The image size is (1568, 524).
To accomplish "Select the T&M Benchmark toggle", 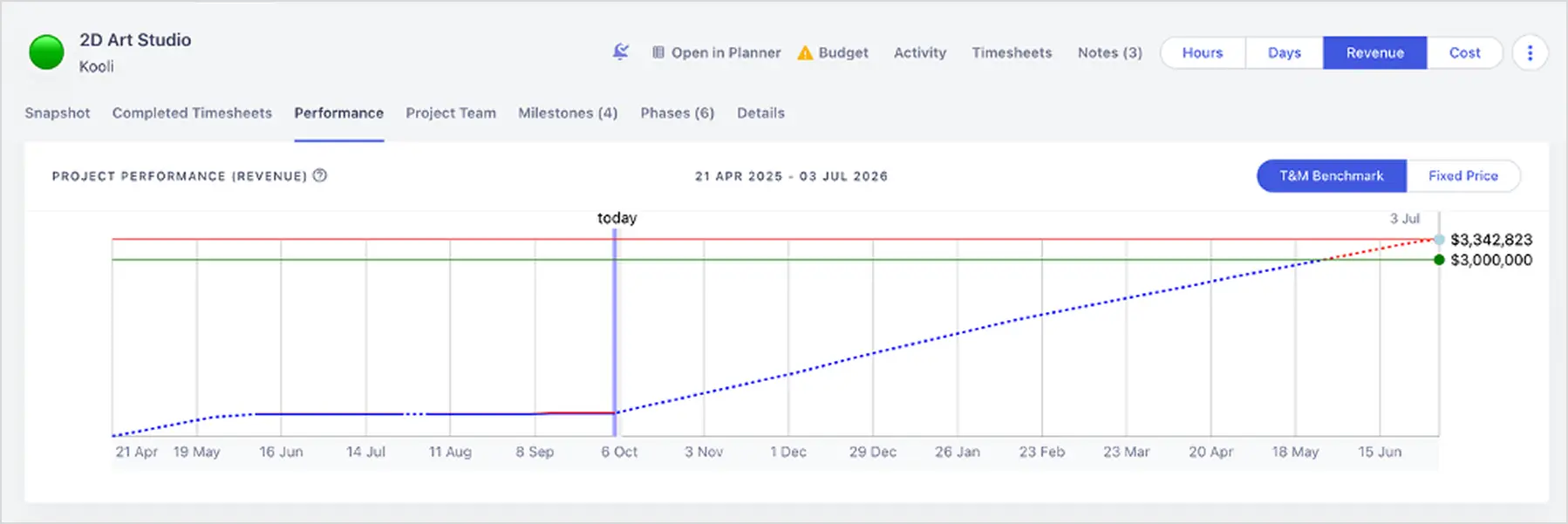I will click(1331, 175).
